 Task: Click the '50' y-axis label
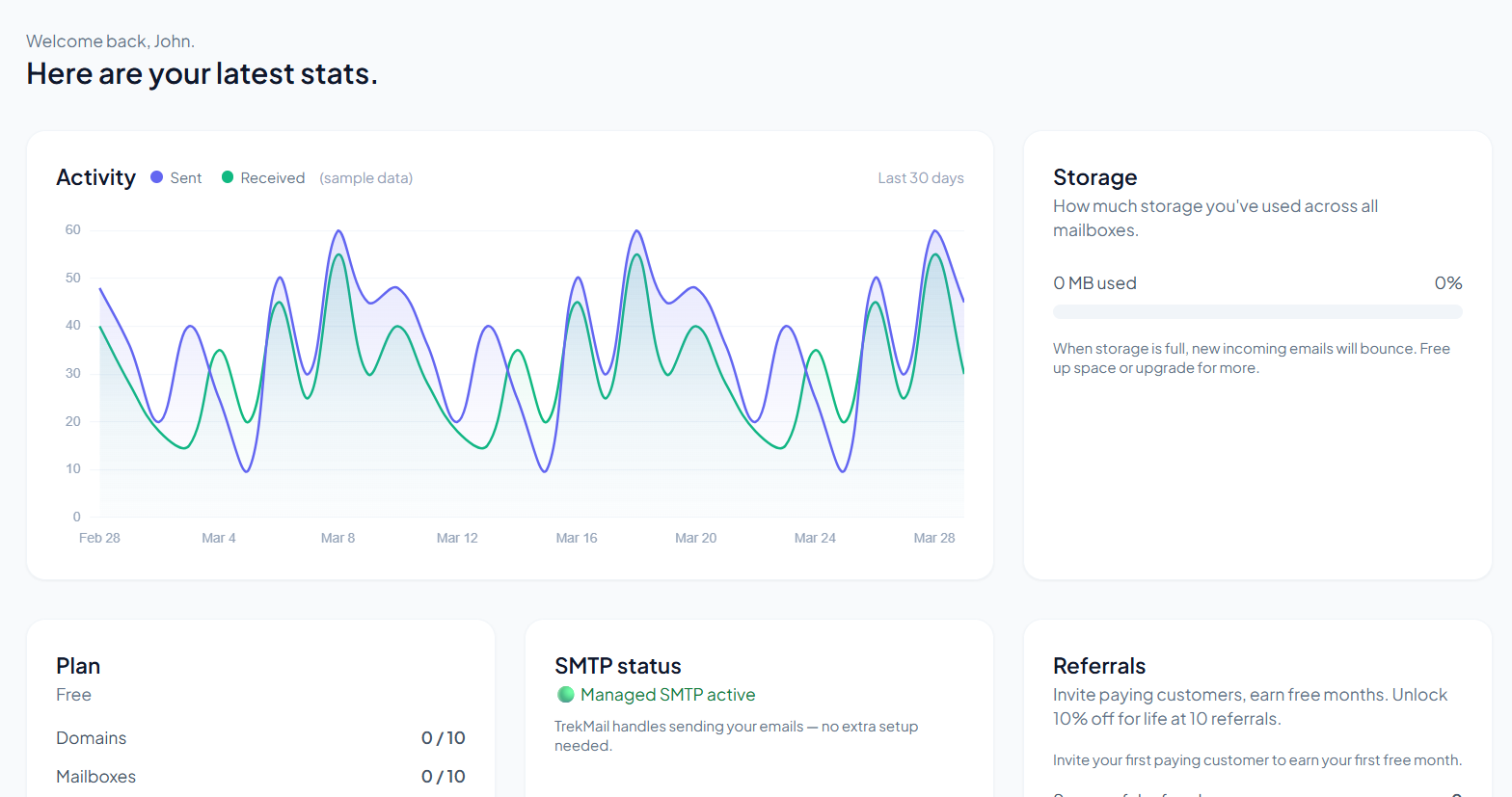click(73, 278)
